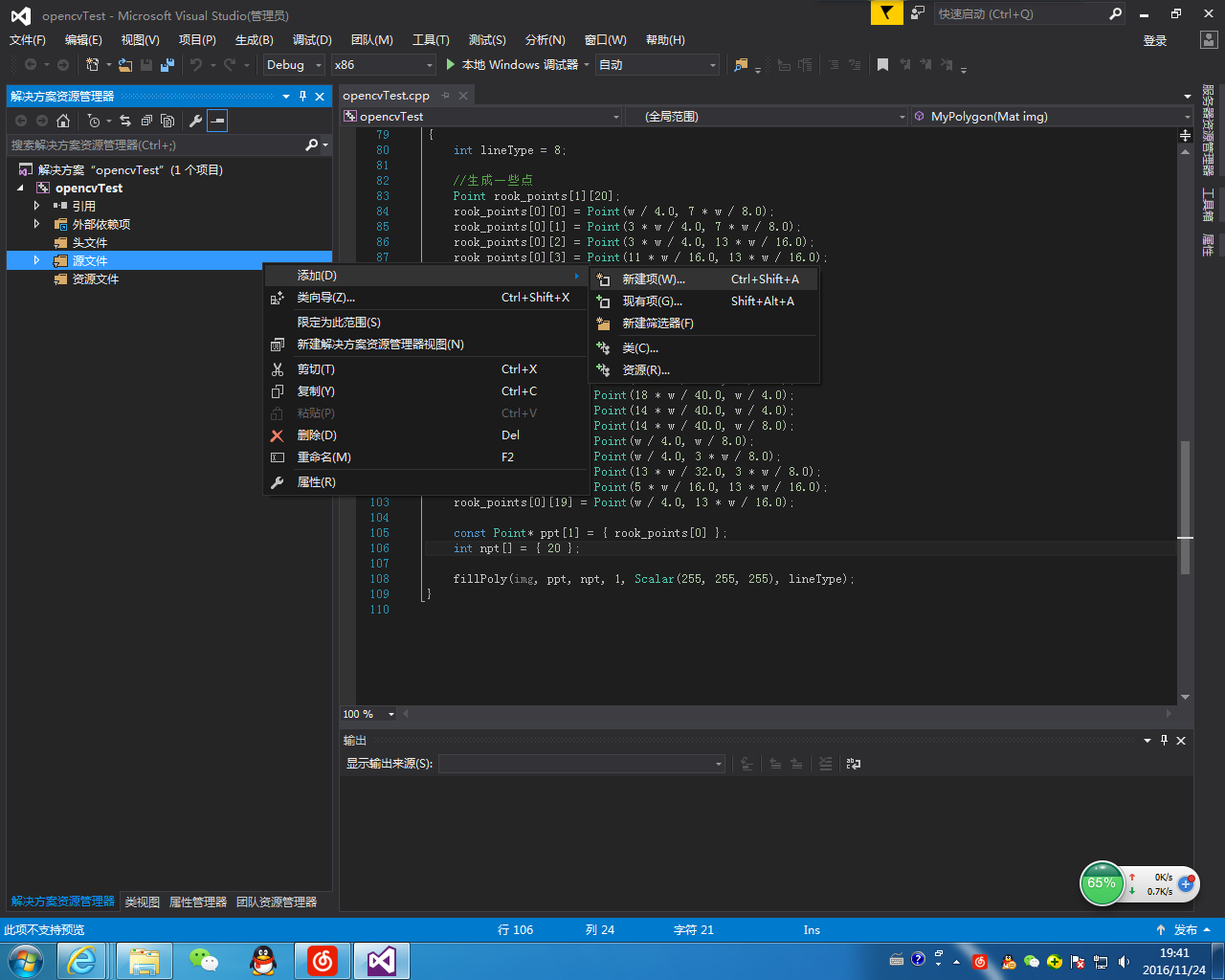The width and height of the screenshot is (1225, 980).
Task: Click the Solution Explorer Home icon
Action: [x=63, y=121]
